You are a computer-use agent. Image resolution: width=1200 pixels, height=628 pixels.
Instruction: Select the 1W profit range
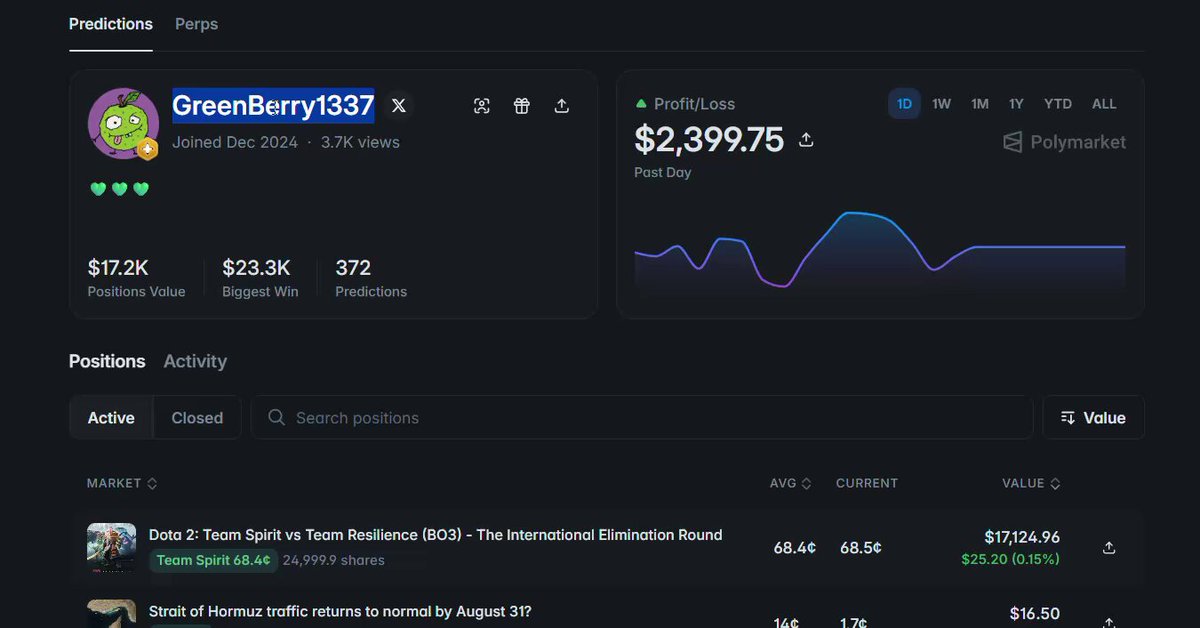click(941, 104)
